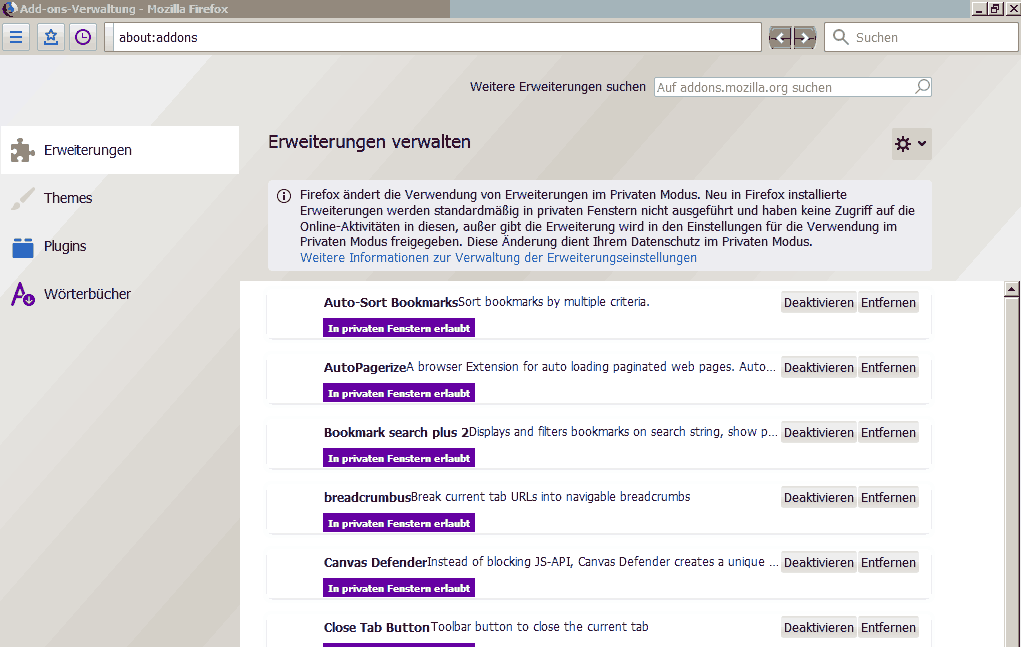Go forward with the right arrow button

805,38
